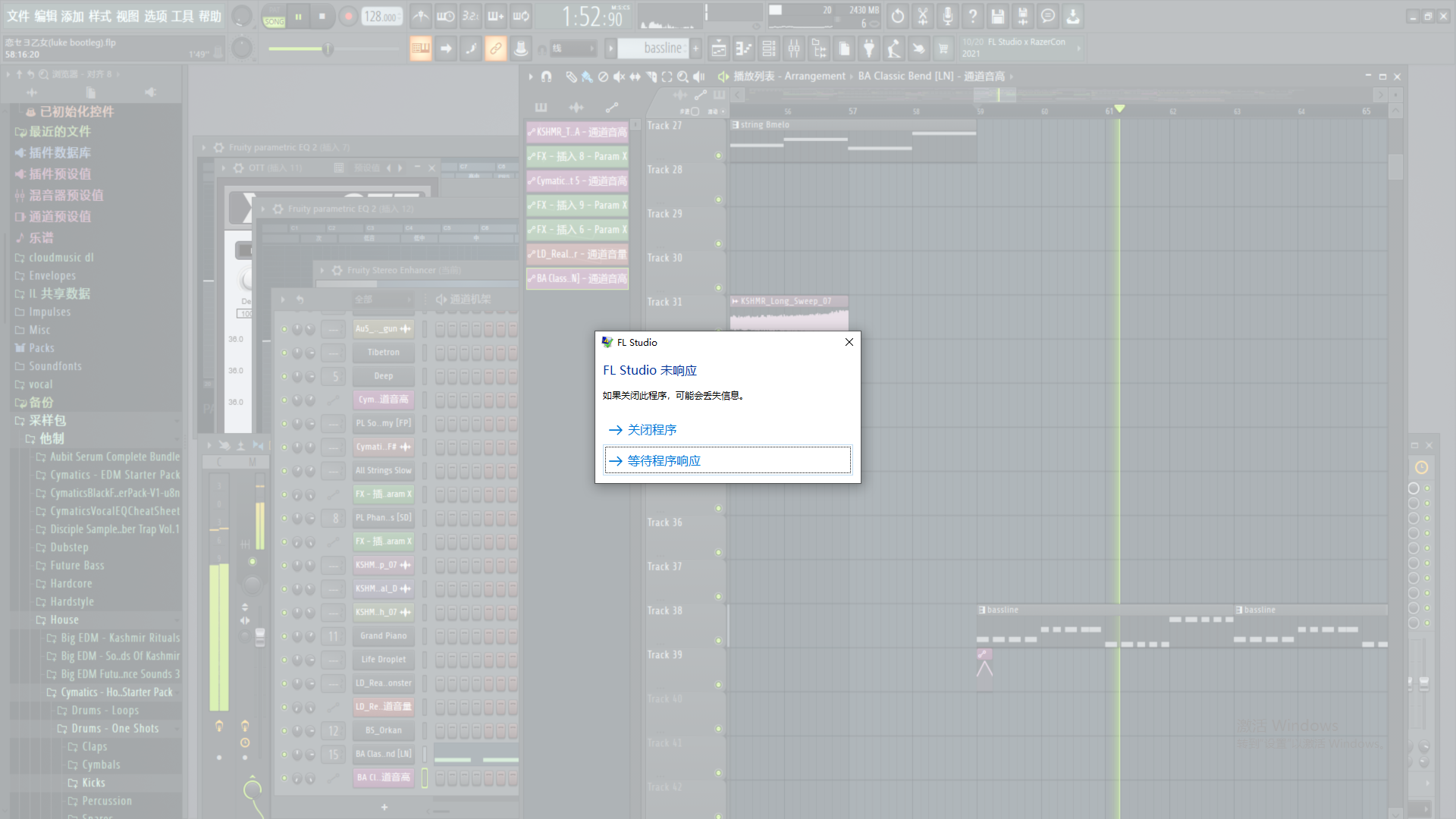Viewport: 1456px width, 819px height.
Task: Click the undo history icon
Action: tap(898, 16)
